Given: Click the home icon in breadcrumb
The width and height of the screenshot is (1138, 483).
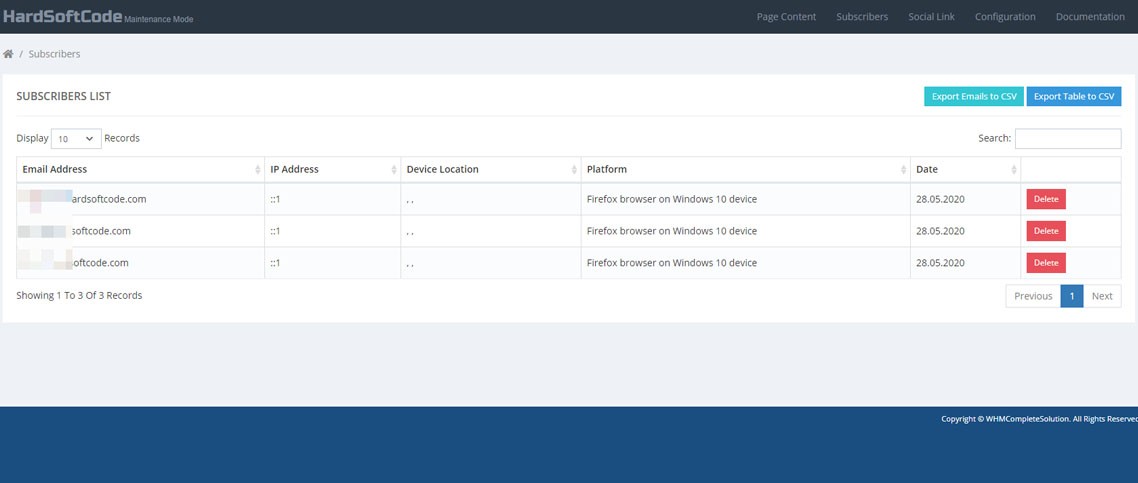Looking at the screenshot, I should pos(8,54).
